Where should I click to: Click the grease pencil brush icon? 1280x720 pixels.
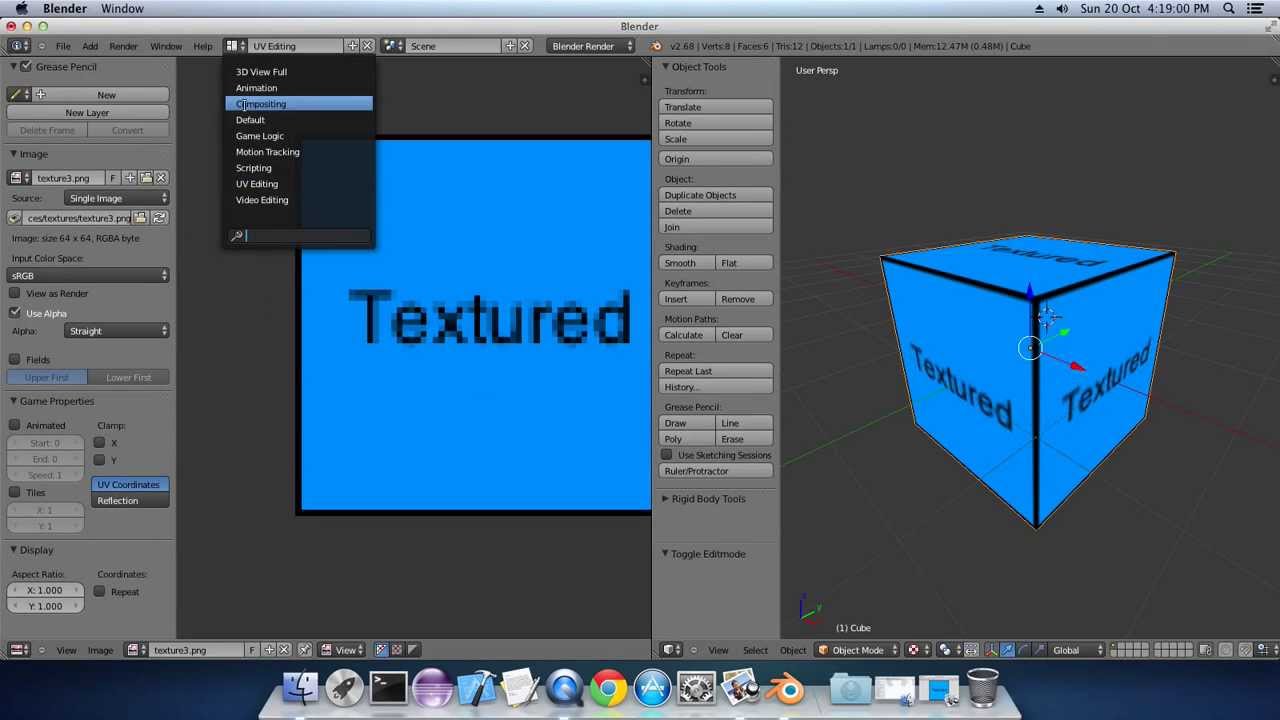coord(17,95)
